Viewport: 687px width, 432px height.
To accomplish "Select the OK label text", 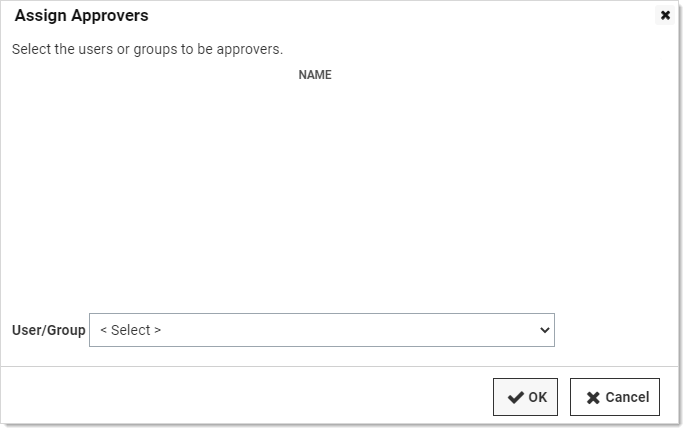I will (537, 397).
